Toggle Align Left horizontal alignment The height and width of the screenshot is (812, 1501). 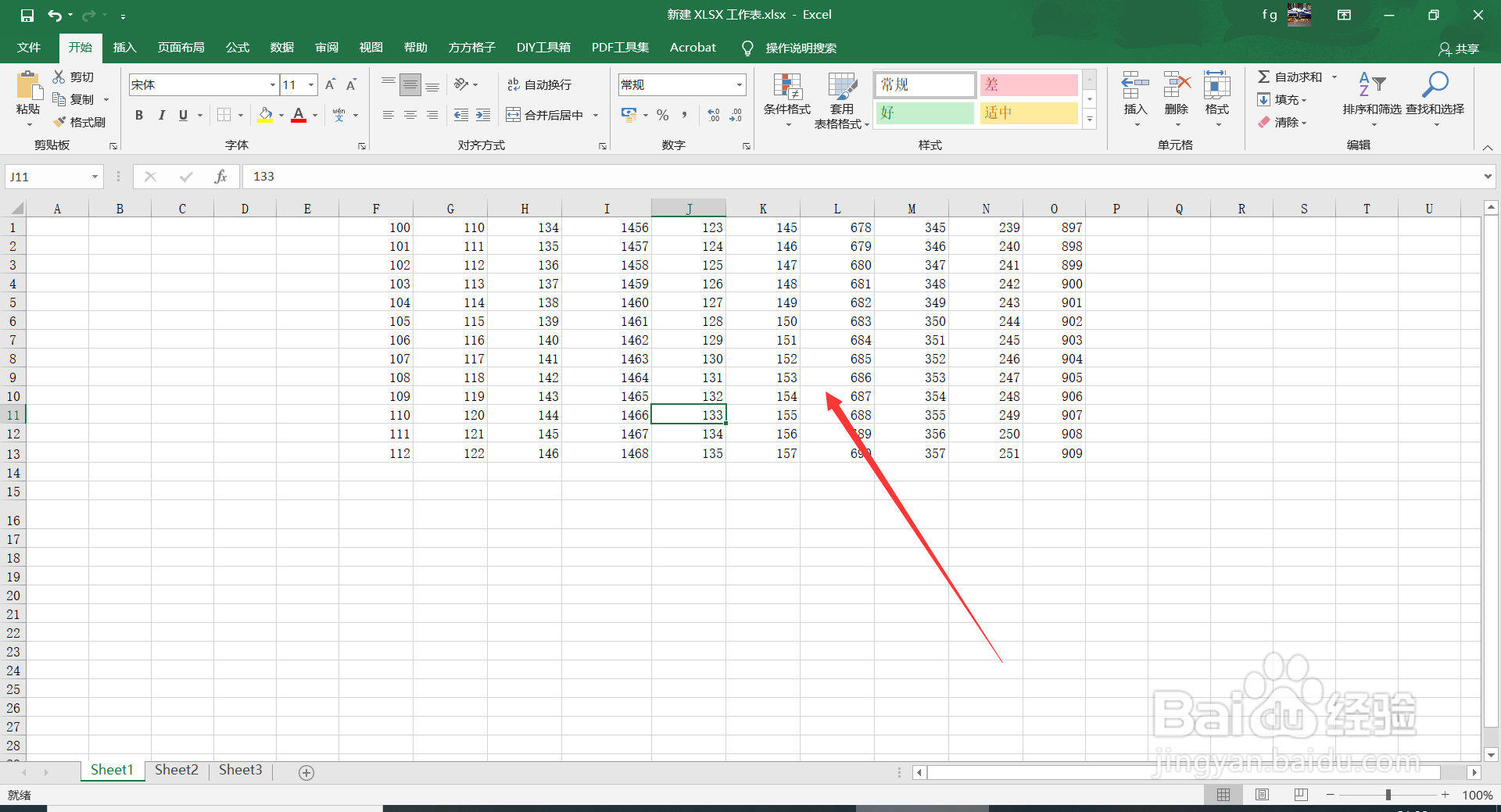tap(389, 115)
